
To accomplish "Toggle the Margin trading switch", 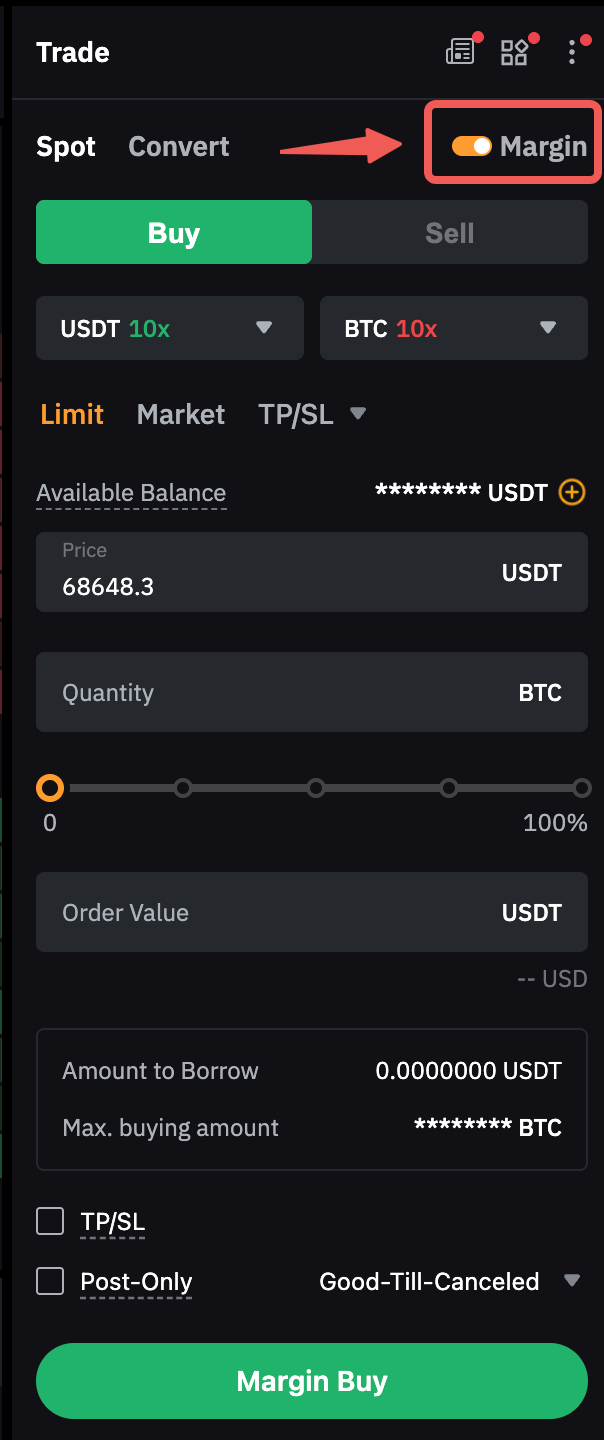I will (x=471, y=146).
